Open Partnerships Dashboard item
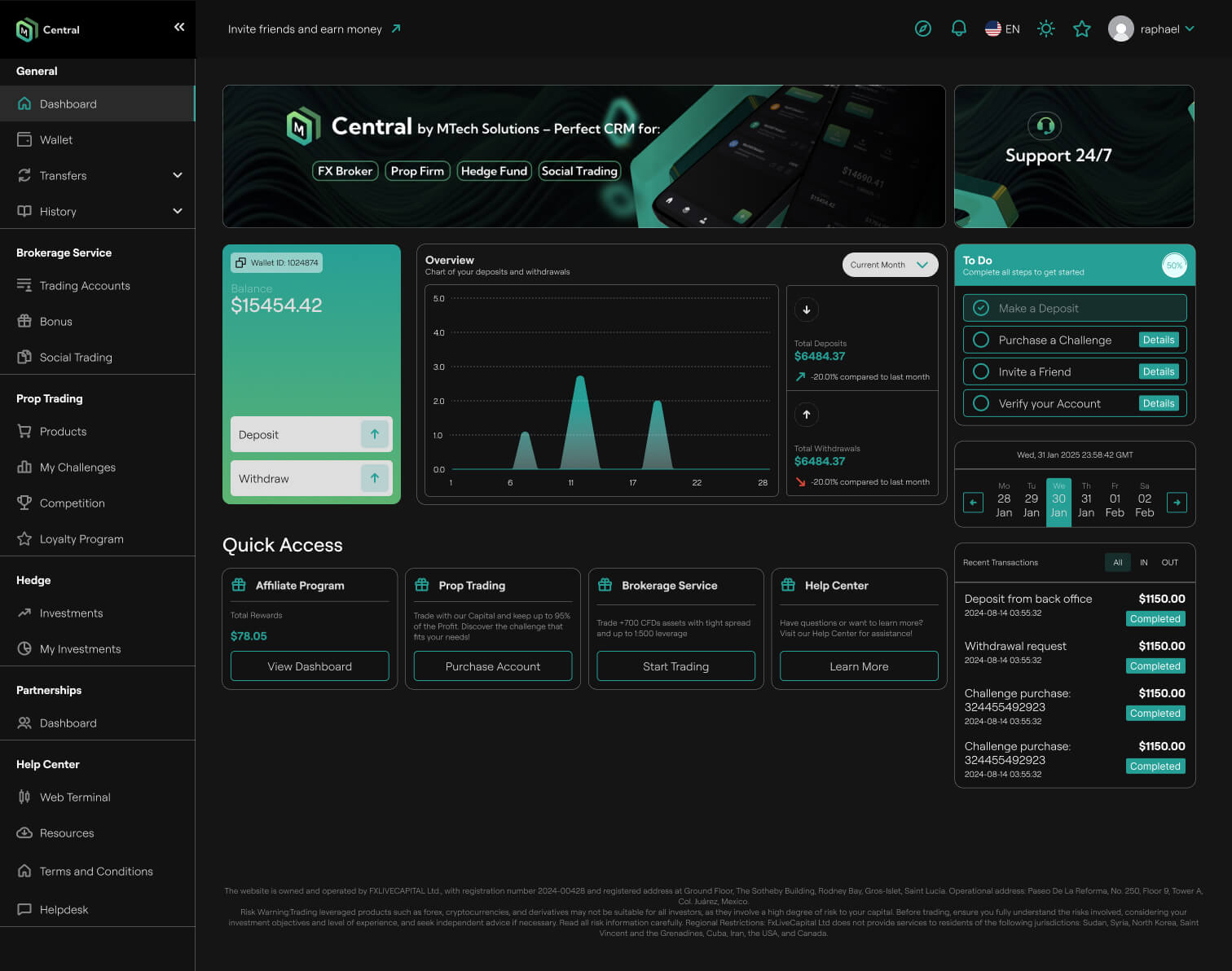Screen dimensions: 1232x971 click(x=98, y=723)
